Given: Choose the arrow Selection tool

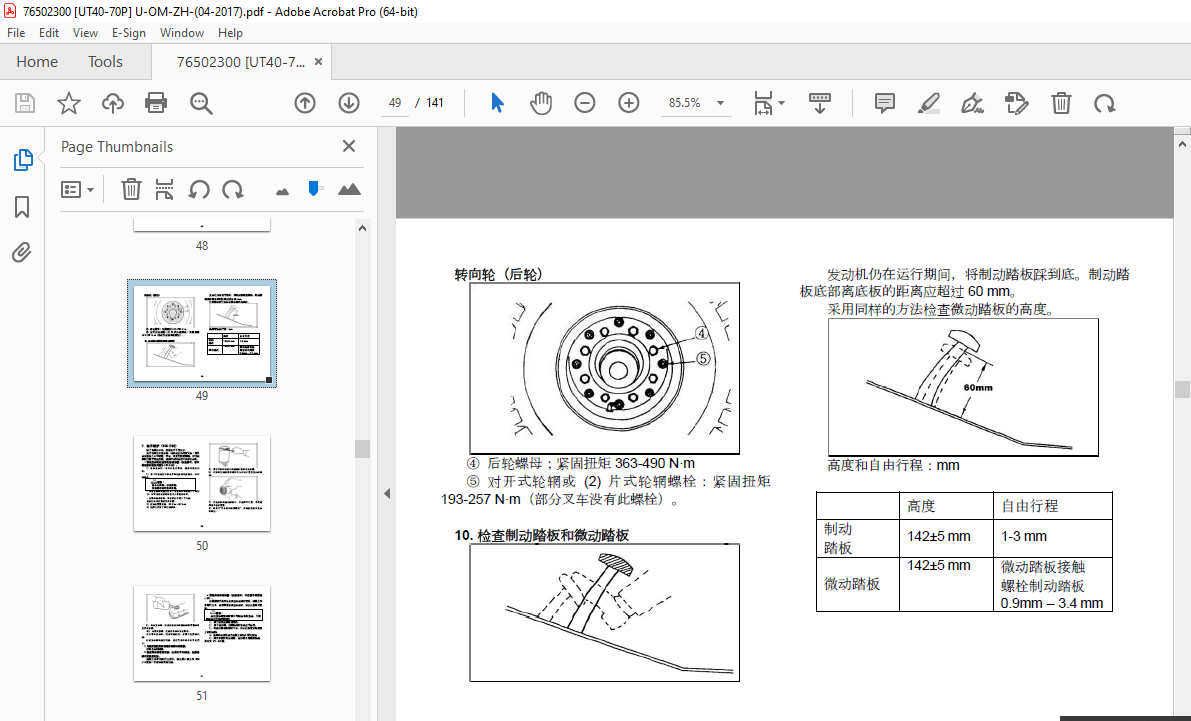Looking at the screenshot, I should [x=498, y=103].
